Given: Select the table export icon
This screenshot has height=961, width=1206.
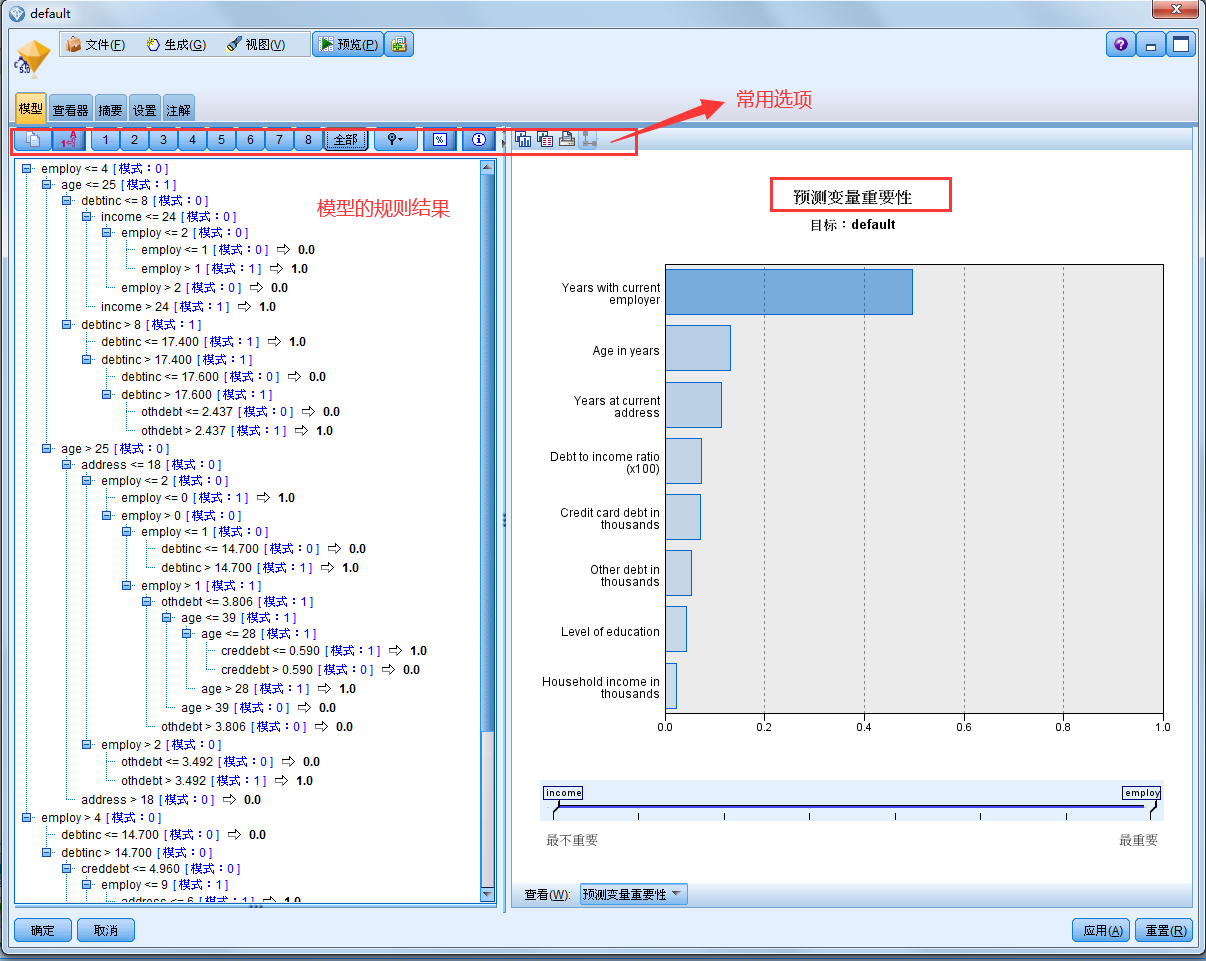Looking at the screenshot, I should coord(545,139).
